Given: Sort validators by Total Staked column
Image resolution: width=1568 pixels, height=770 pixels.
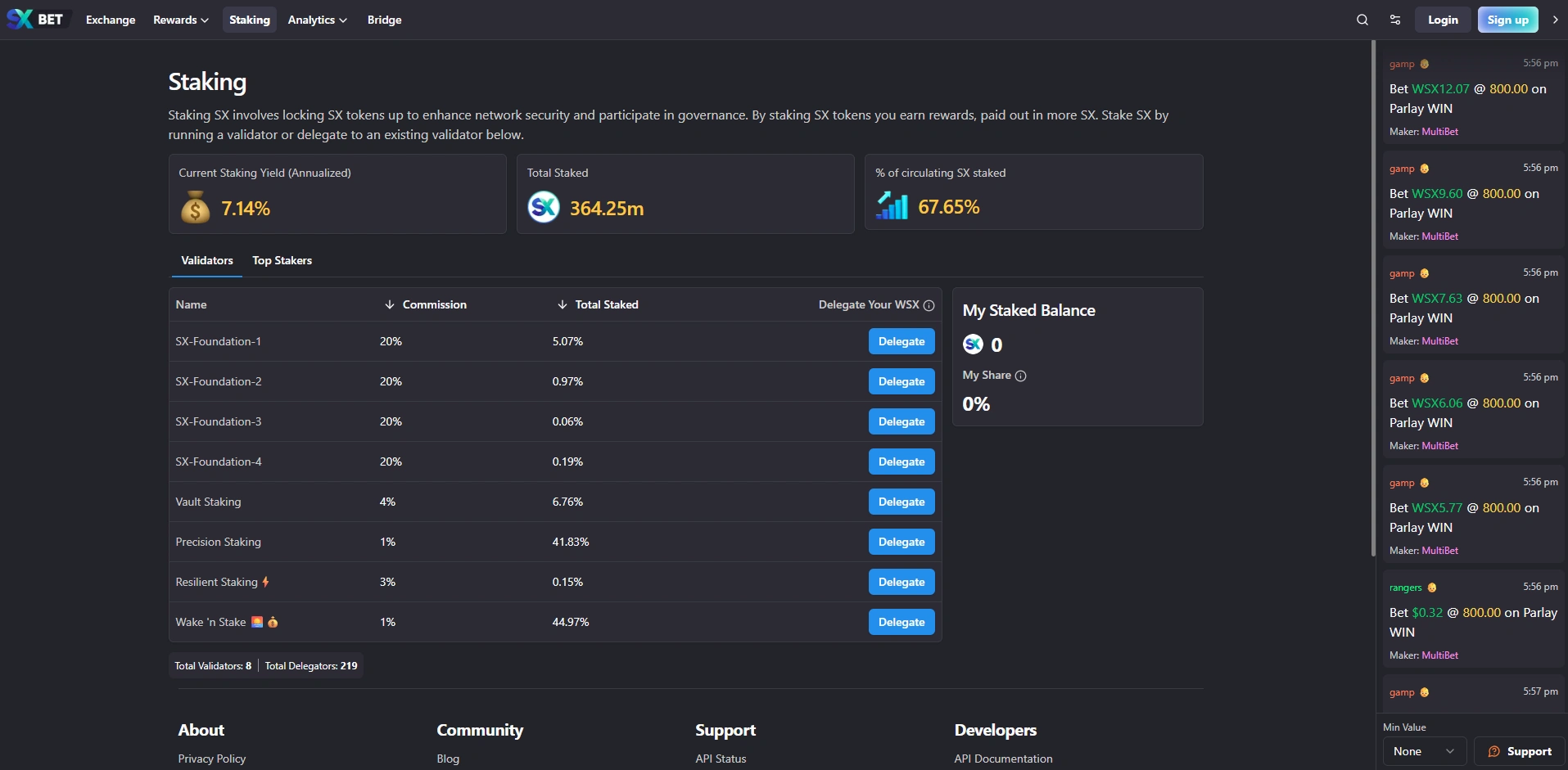Looking at the screenshot, I should [605, 304].
